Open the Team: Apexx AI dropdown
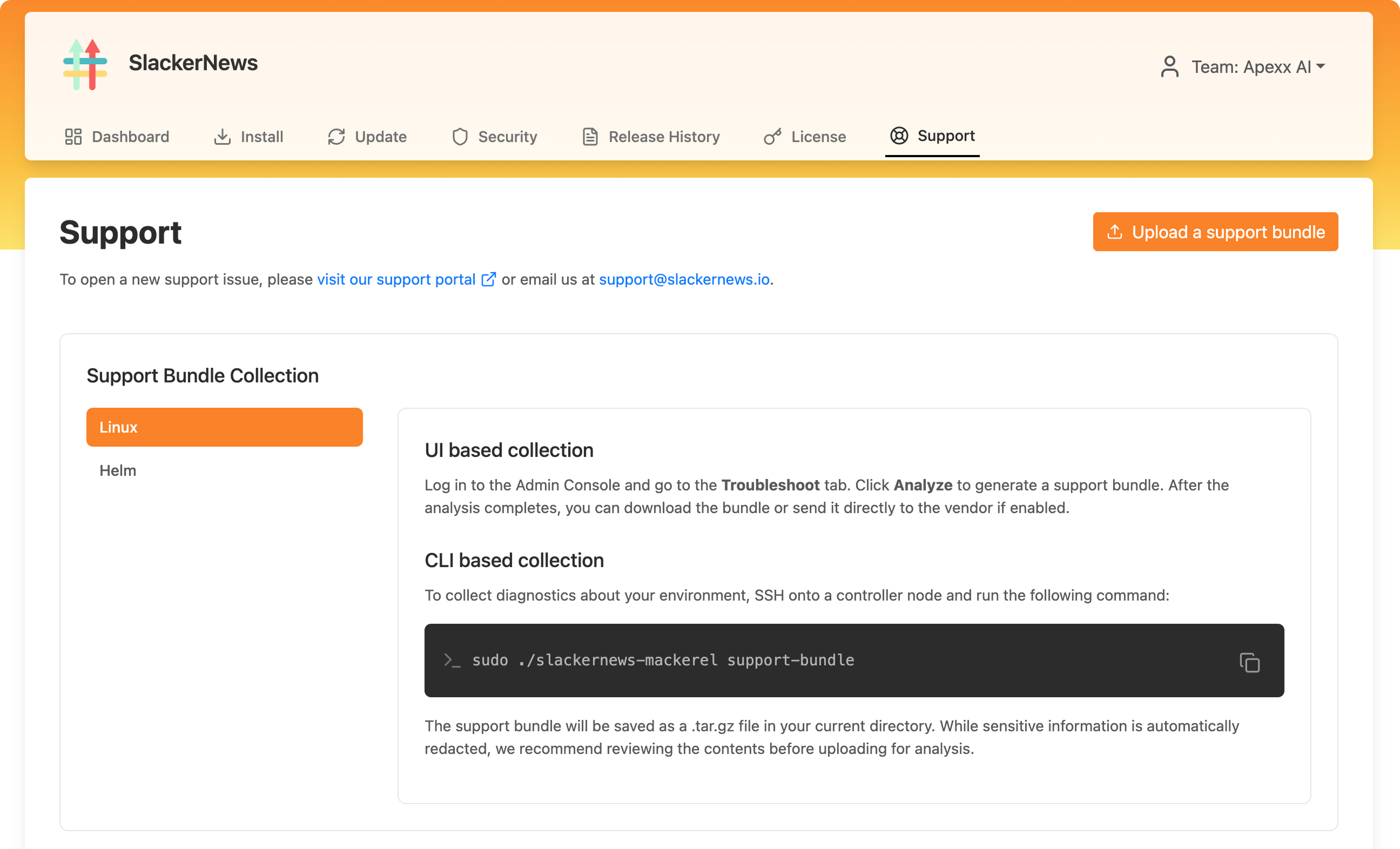Screen dimensions: 1400x849 pyautogui.click(x=1257, y=66)
